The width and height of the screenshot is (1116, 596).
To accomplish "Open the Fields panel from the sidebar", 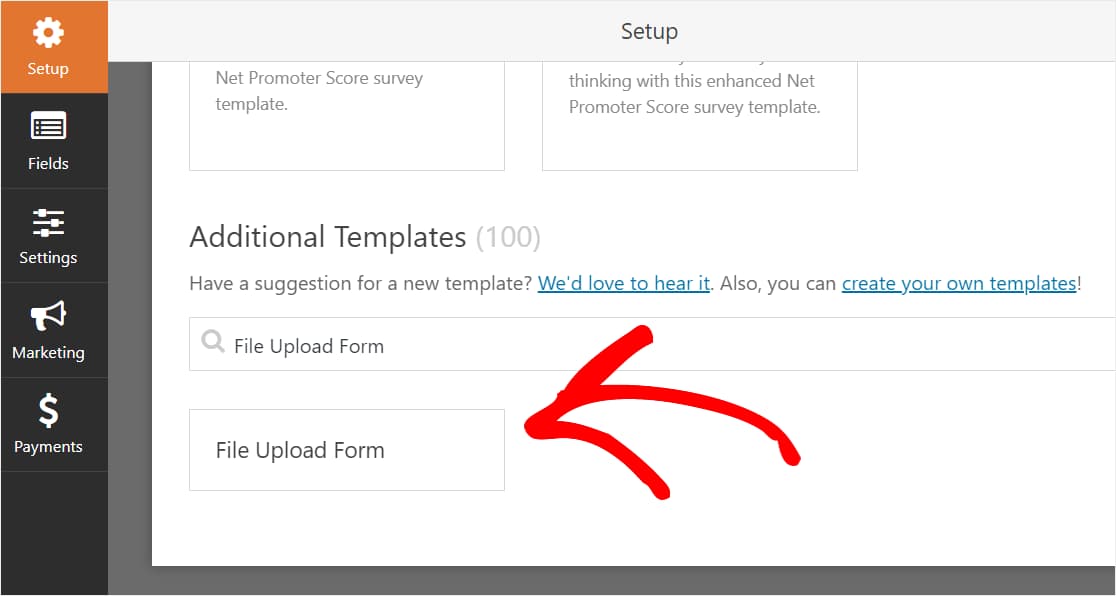I will click(46, 140).
